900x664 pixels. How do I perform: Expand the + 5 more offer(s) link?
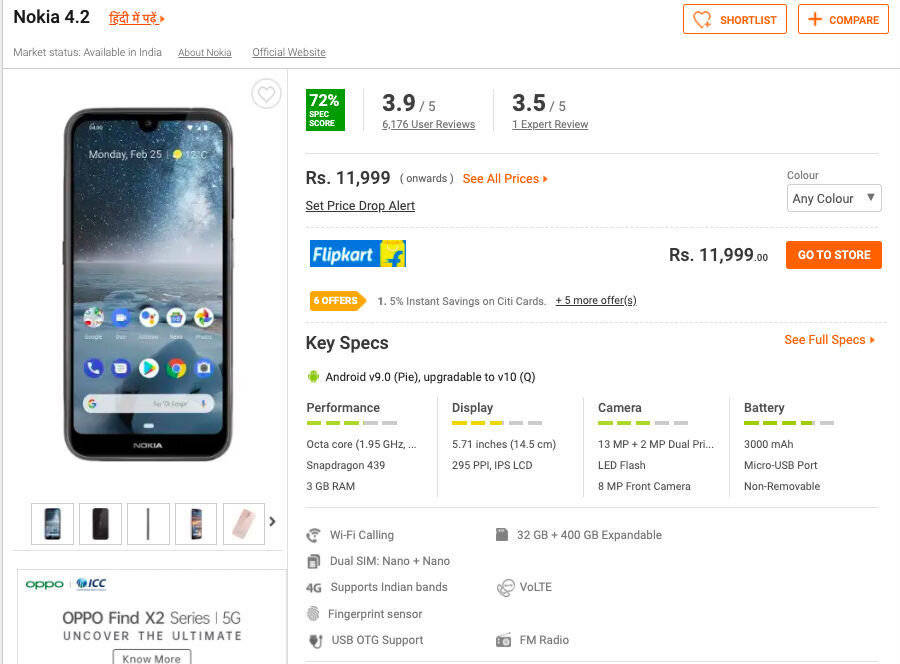(x=596, y=301)
